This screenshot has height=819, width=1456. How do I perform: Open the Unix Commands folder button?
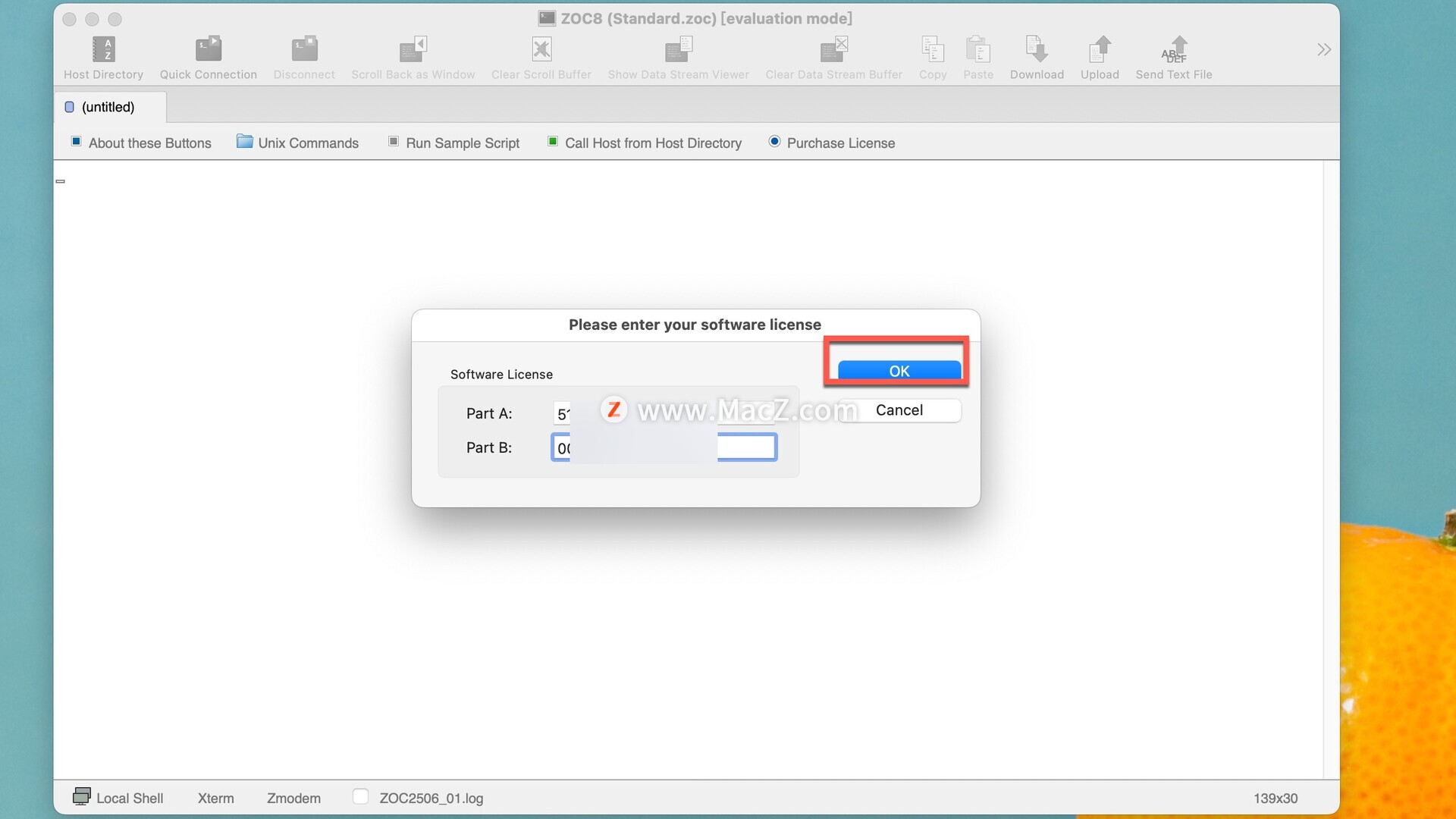tap(297, 143)
